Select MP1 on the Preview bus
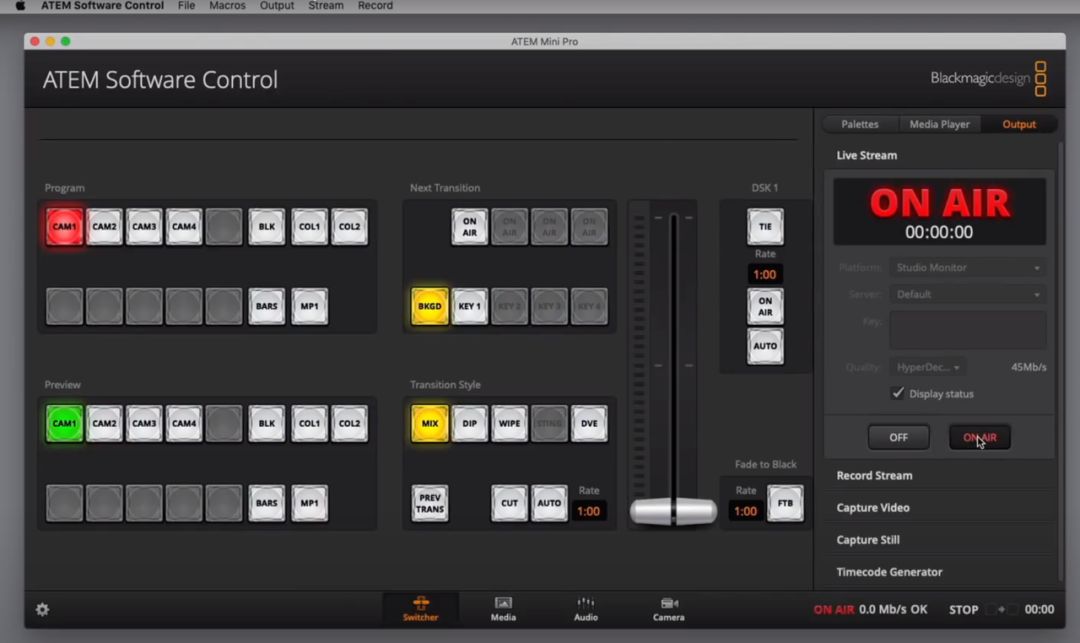Image resolution: width=1080 pixels, height=643 pixels. coord(309,503)
